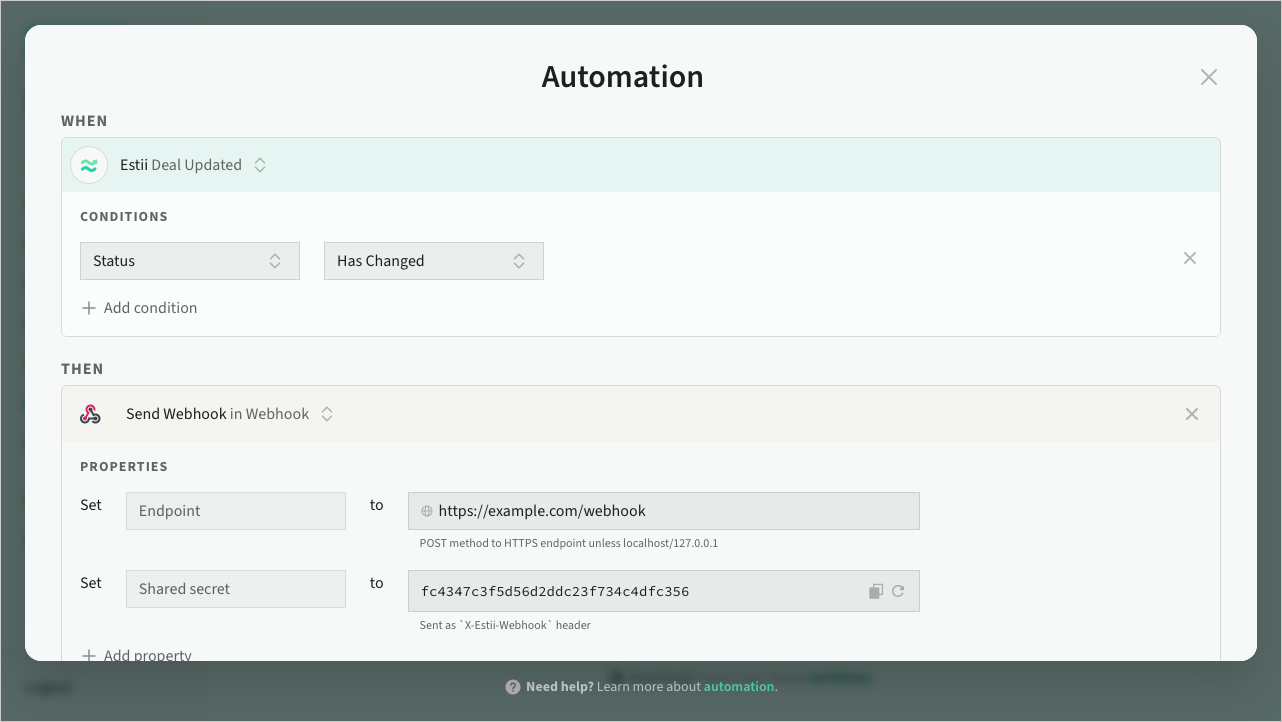Select the Endpoint property name field

(235, 511)
